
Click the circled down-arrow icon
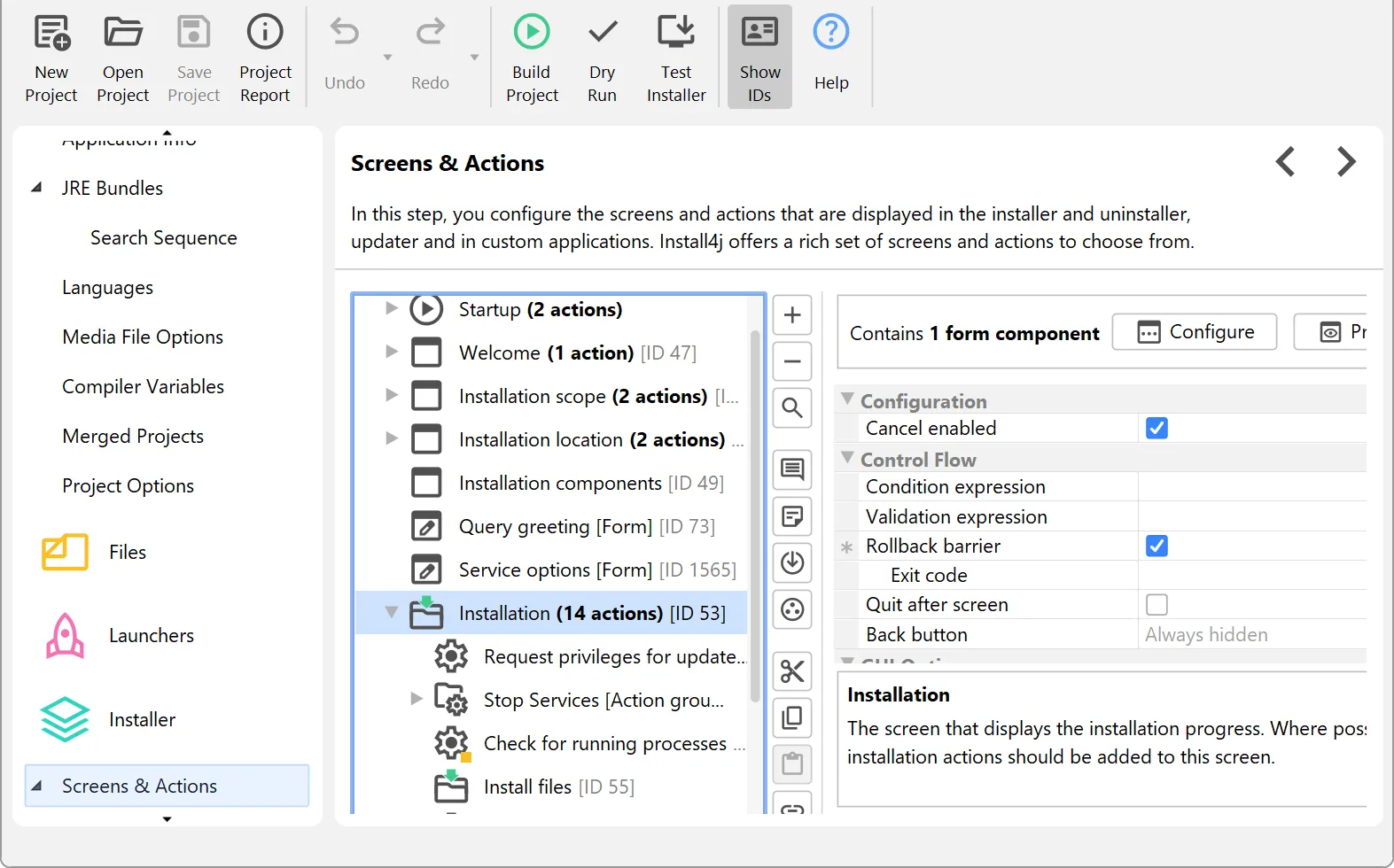pos(792,562)
